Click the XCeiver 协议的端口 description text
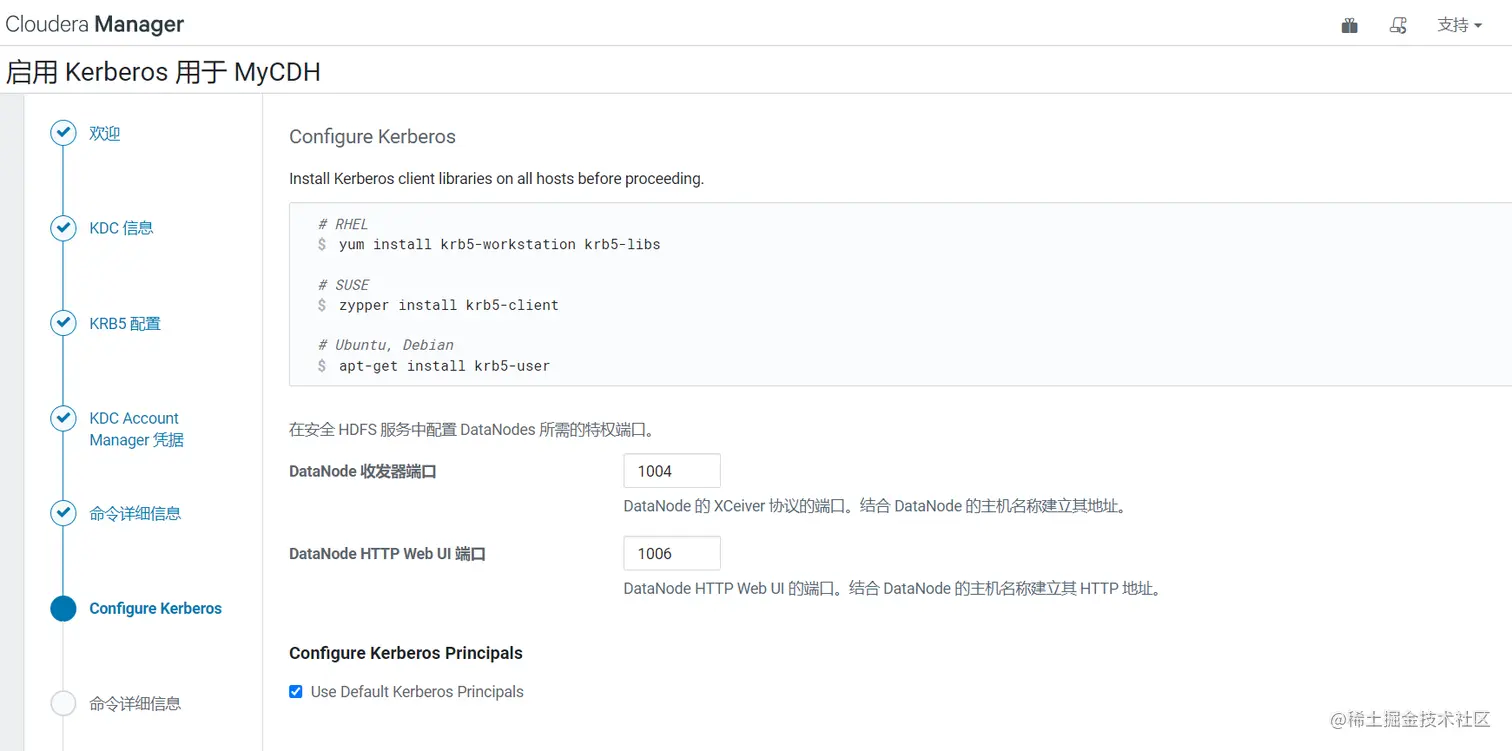The image size is (1512, 751). tap(878, 506)
